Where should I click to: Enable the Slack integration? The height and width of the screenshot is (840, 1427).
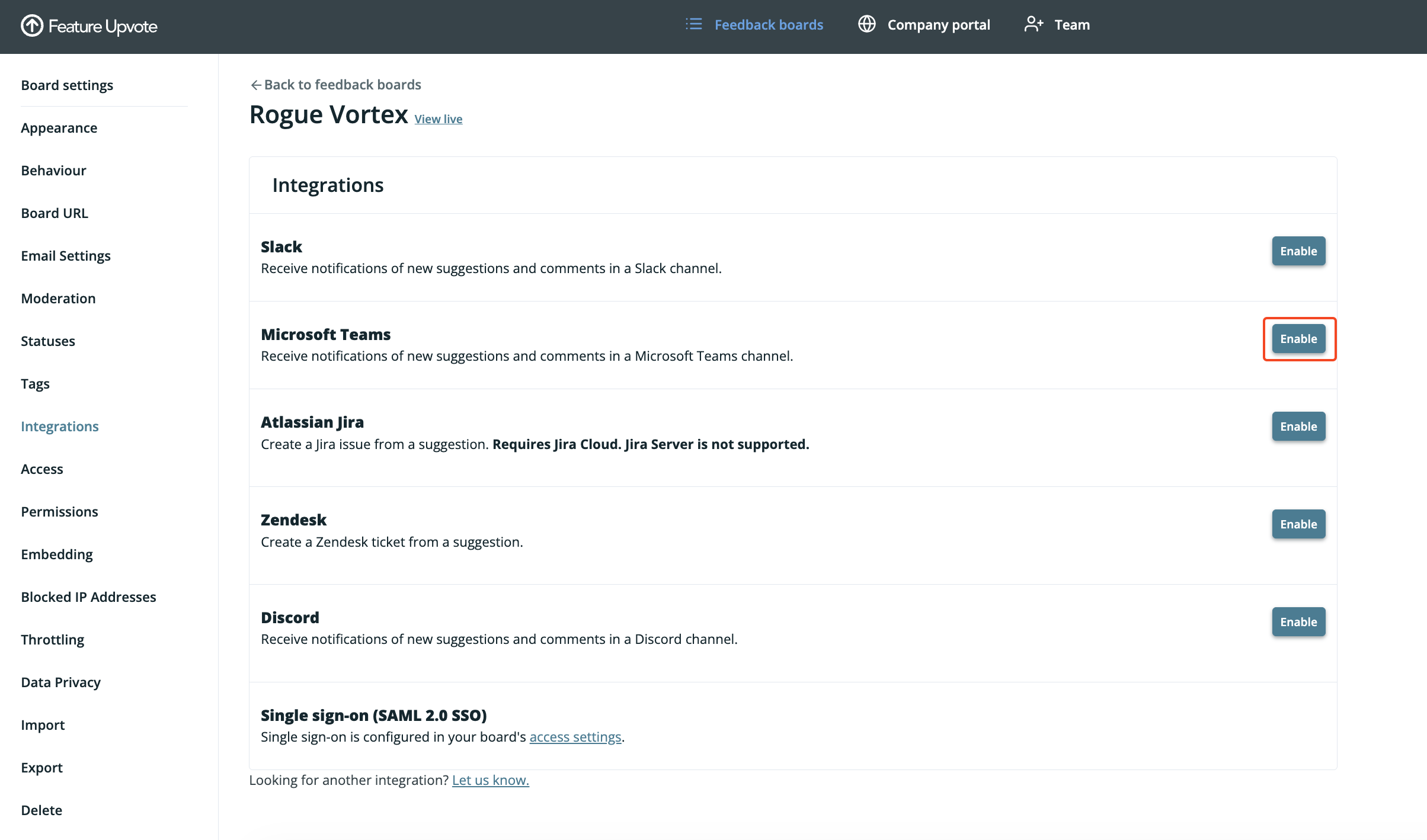[x=1298, y=251]
